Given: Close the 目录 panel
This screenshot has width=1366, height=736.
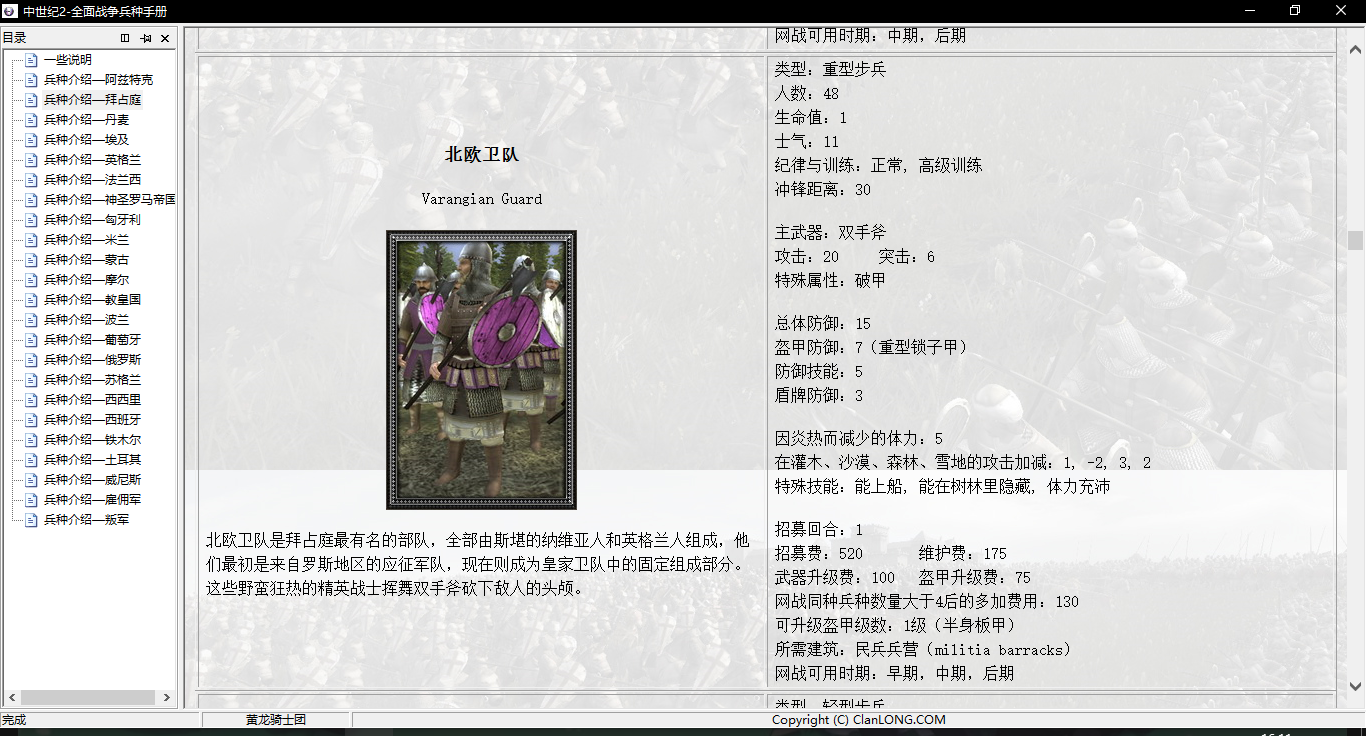Looking at the screenshot, I should [165, 38].
